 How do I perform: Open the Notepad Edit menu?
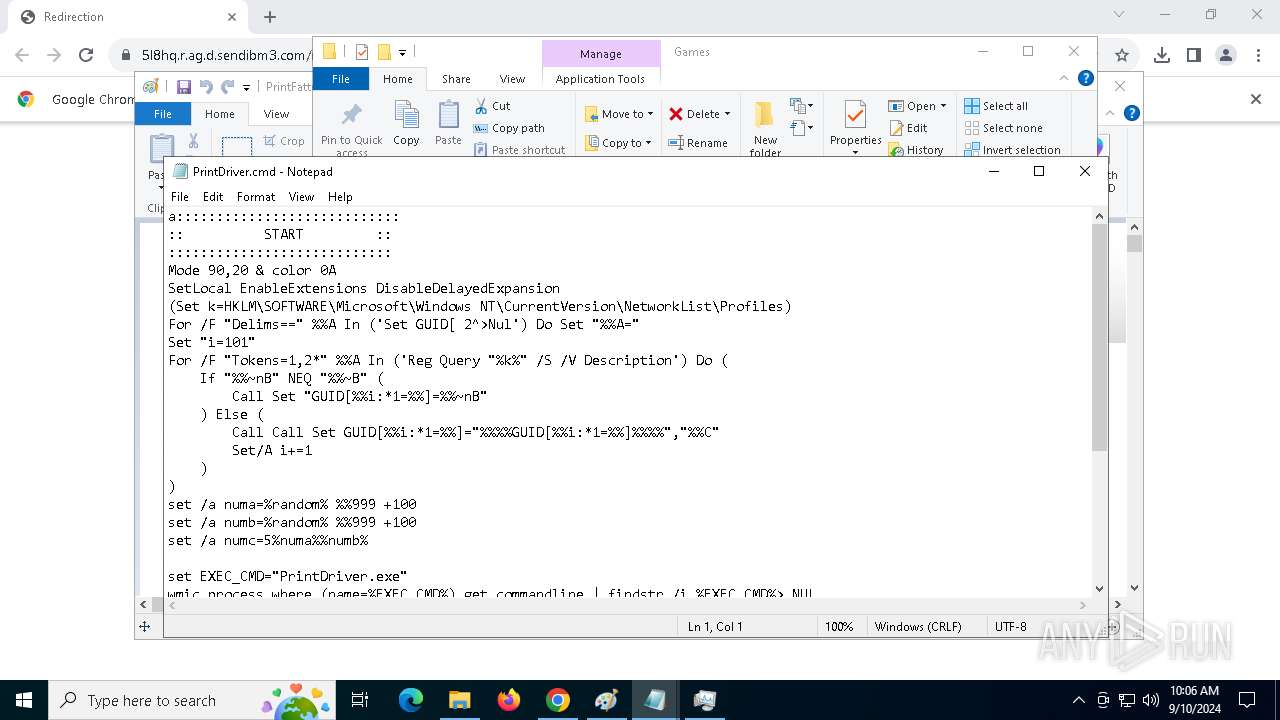pos(213,197)
